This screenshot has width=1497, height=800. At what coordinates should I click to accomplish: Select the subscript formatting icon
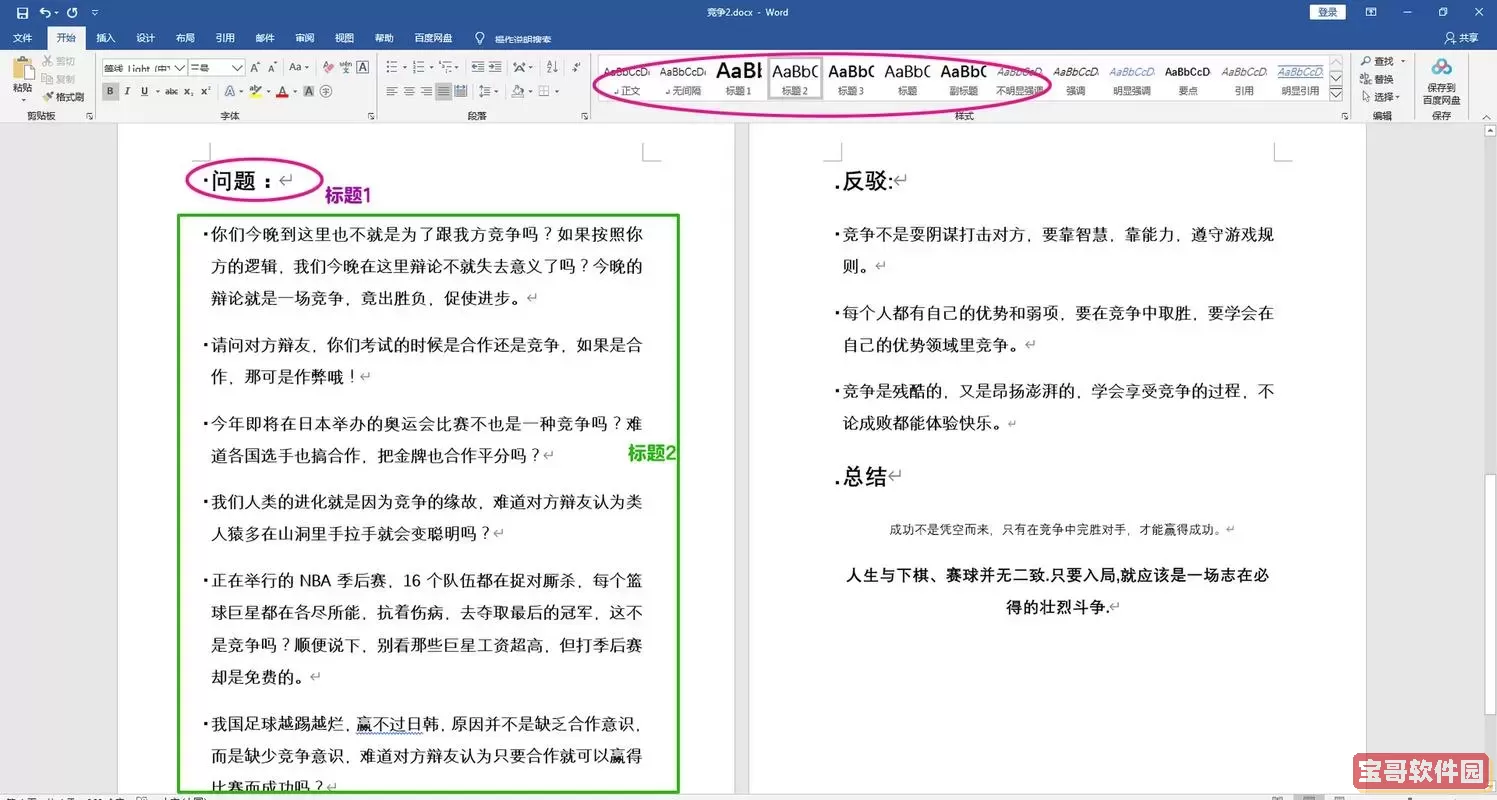(187, 90)
